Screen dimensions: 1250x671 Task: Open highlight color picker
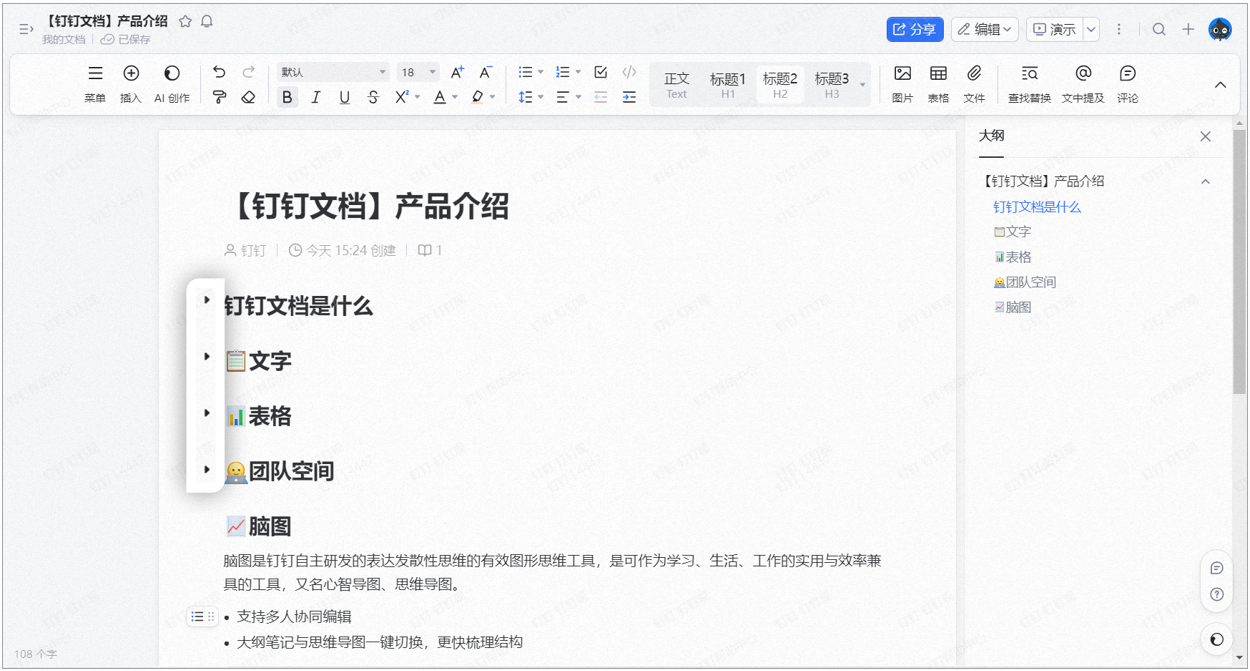(478, 97)
